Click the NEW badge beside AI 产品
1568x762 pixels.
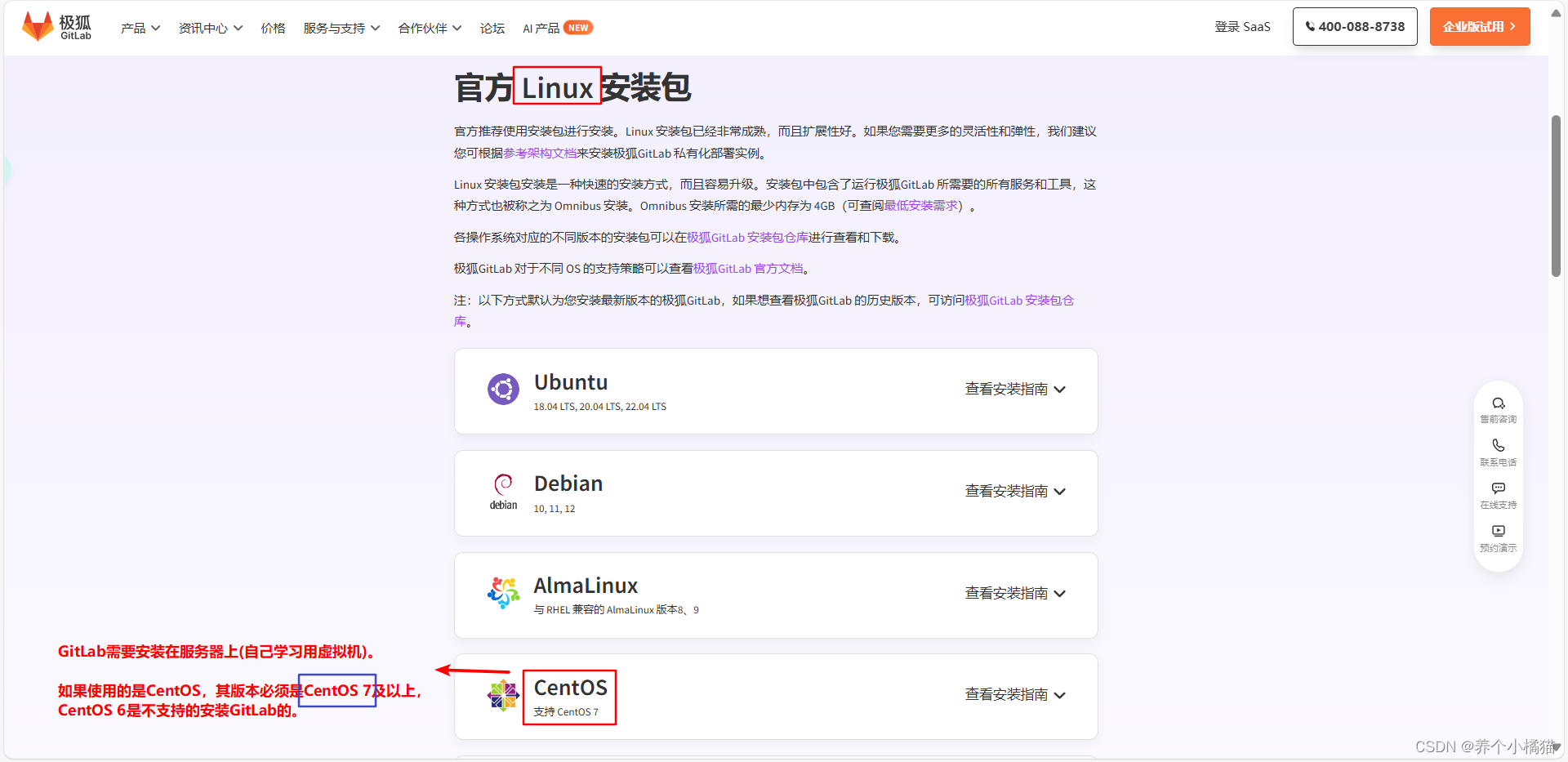point(578,28)
